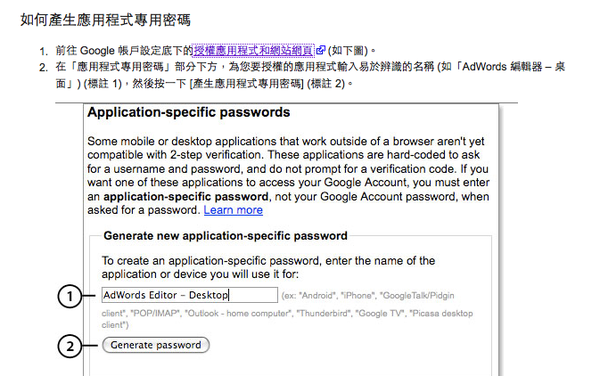The height and width of the screenshot is (376, 600).
Task: Click the "Picasa desktop client" example text
Action: coord(287,319)
